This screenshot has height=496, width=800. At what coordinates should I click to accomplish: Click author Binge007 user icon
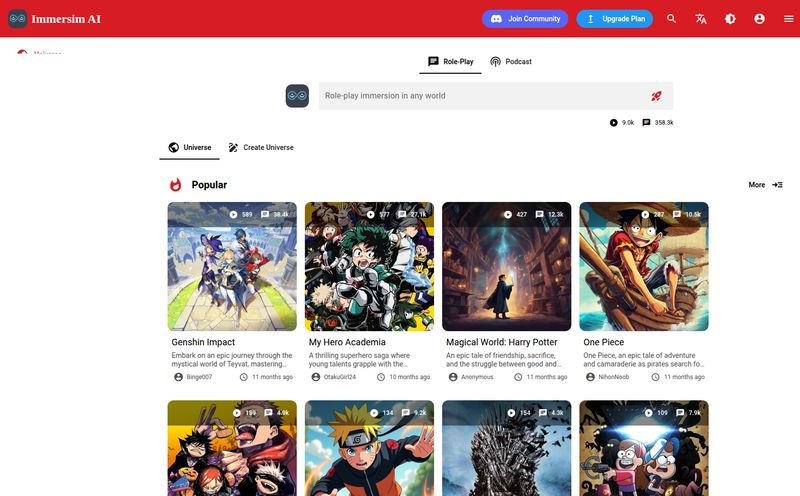point(179,377)
